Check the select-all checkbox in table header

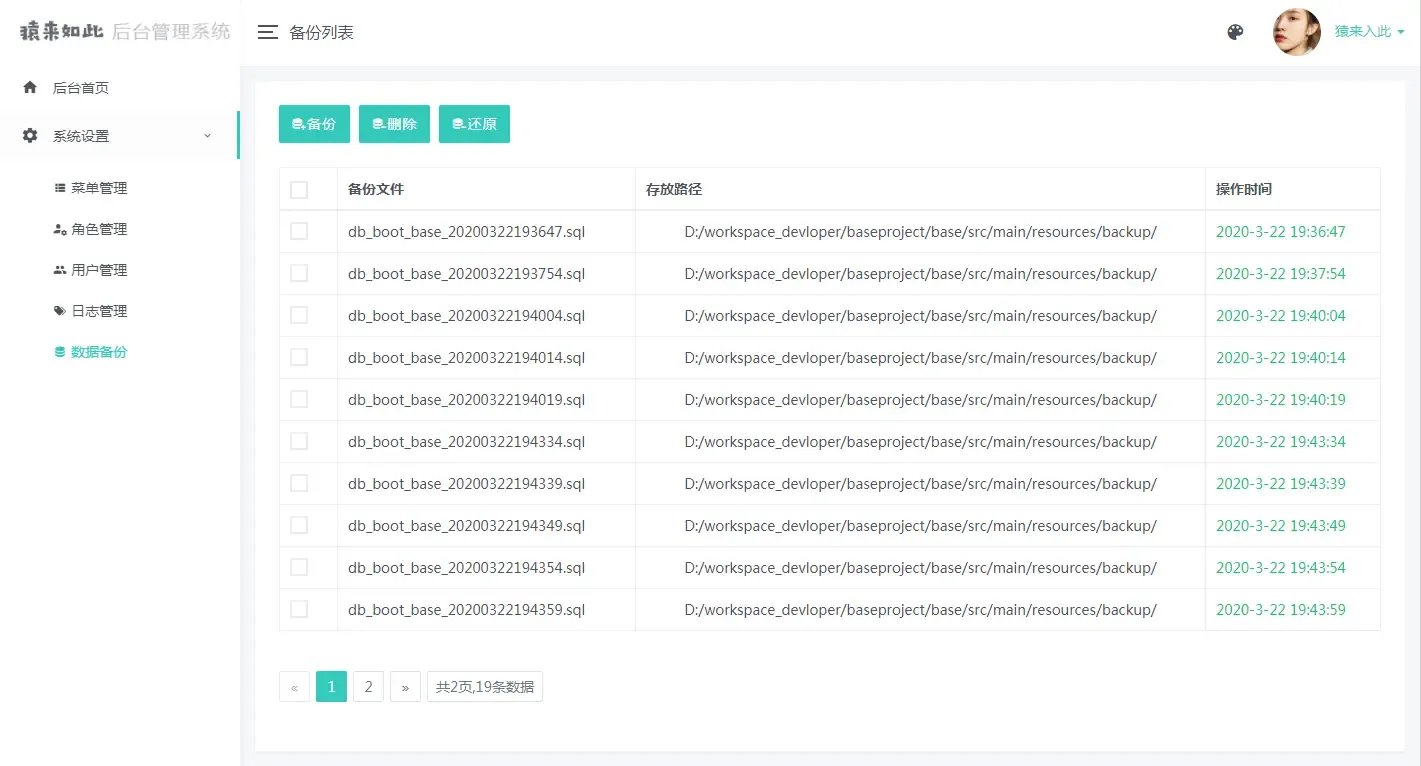(298, 188)
